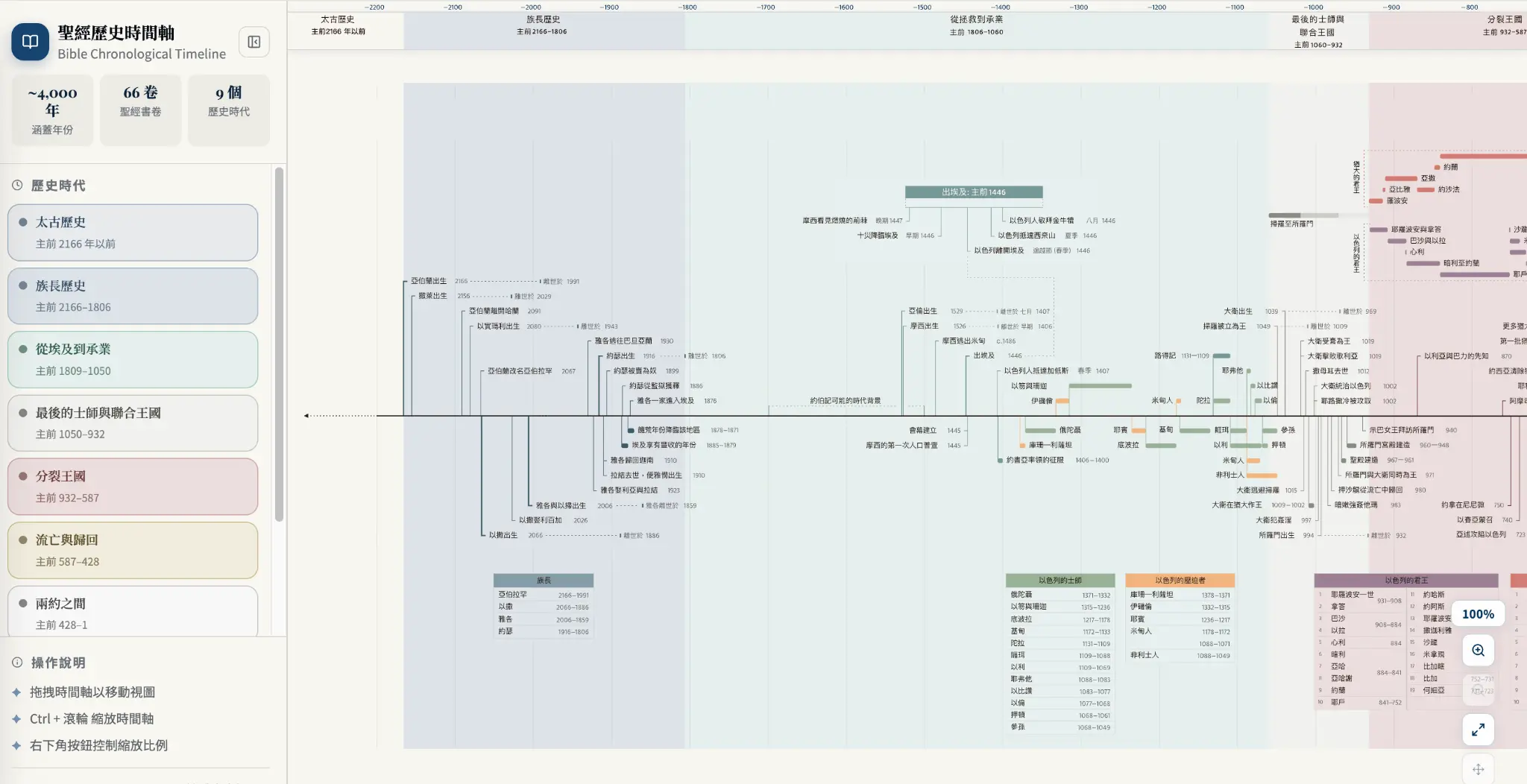This screenshot has height=784, width=1527.
Task: Click the fullscreen expand arrows button
Action: [x=1478, y=730]
